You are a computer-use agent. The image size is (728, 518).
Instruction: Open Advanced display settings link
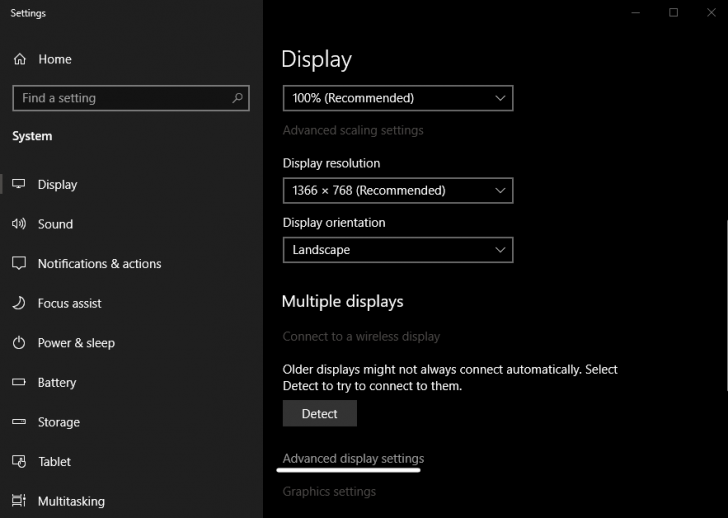pyautogui.click(x=353, y=458)
